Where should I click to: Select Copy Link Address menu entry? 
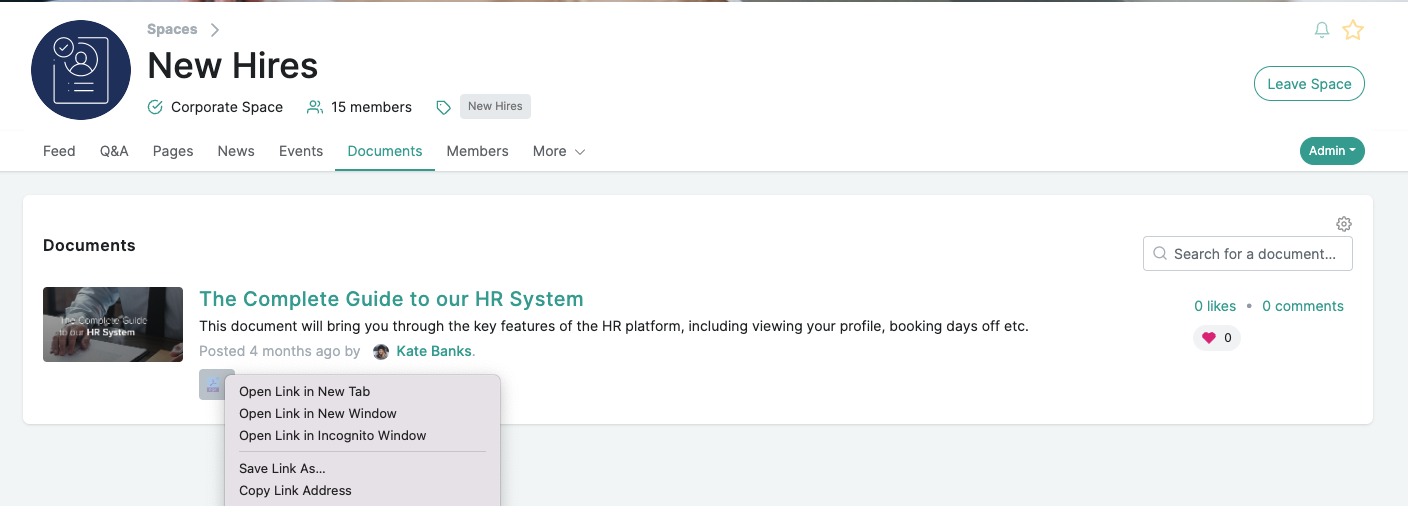295,491
